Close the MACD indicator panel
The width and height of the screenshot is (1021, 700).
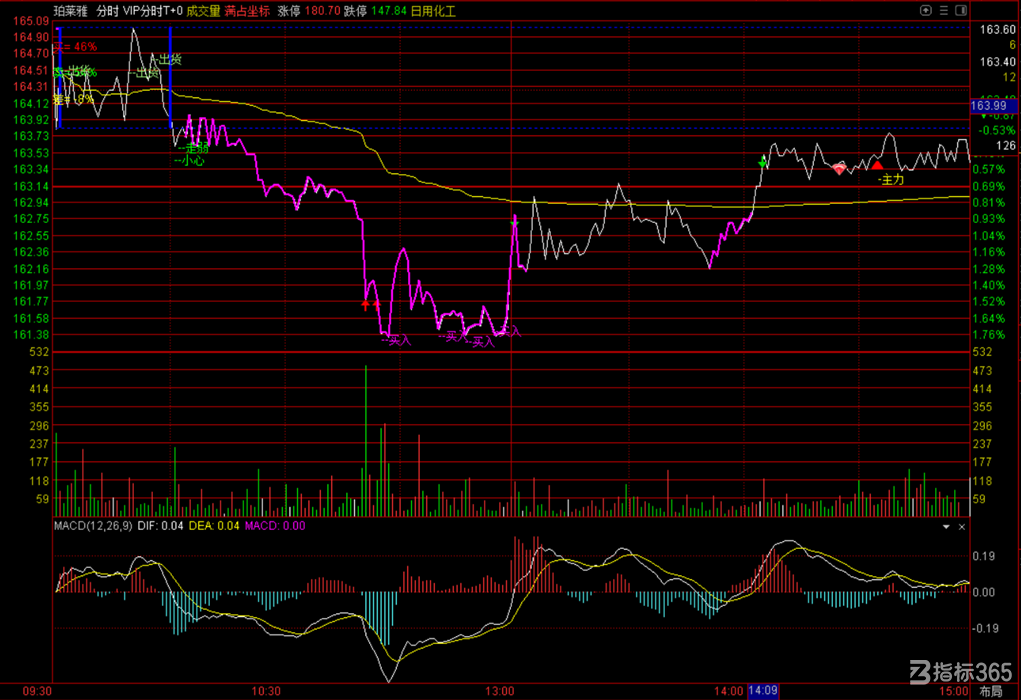(962, 526)
